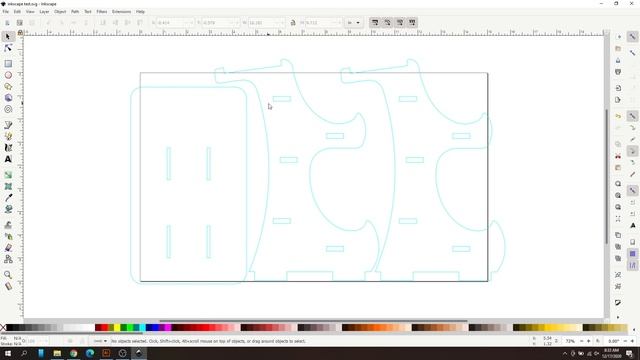The image size is (640, 360).
Task: Select the Measure tool
Action: pos(8,286)
